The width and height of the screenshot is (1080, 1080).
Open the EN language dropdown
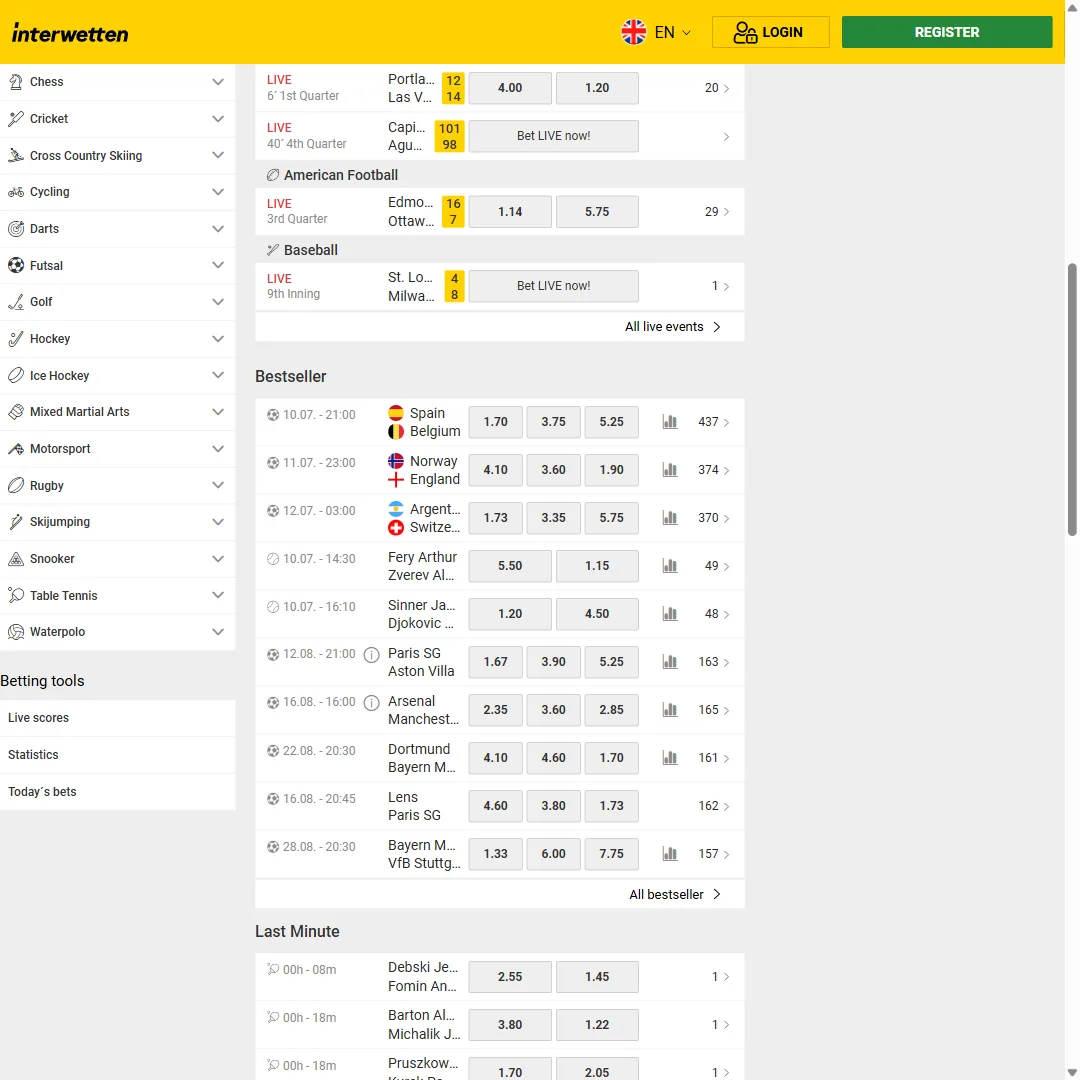click(673, 32)
